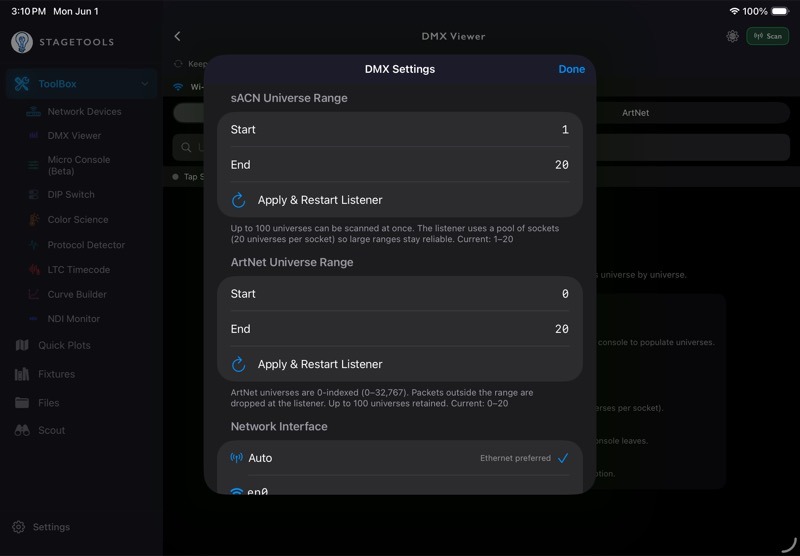Click the search magnifier icon behind the dialog
Screen dimensions: 800x556
186,147
